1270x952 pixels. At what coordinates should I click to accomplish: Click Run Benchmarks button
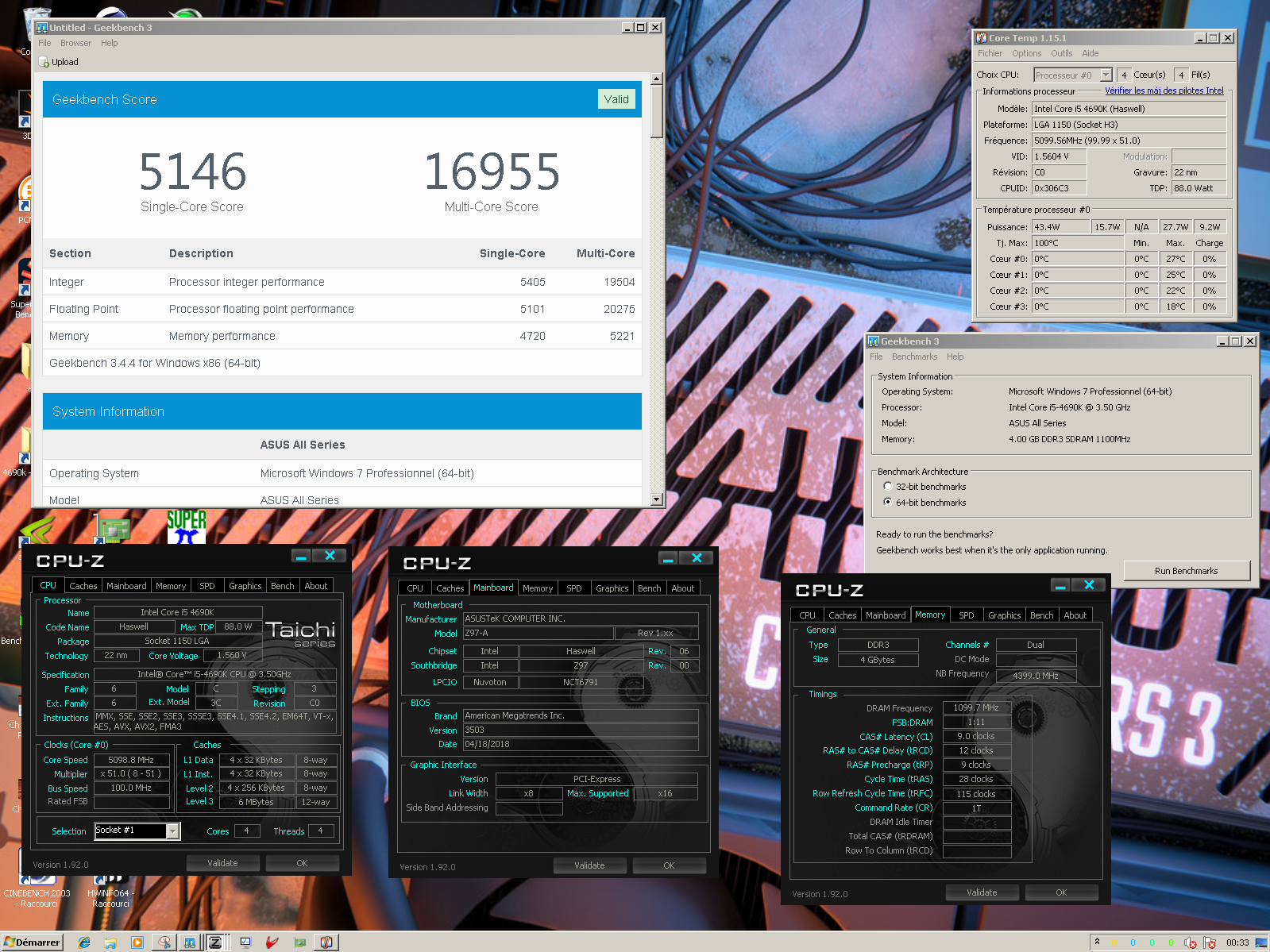point(1186,571)
